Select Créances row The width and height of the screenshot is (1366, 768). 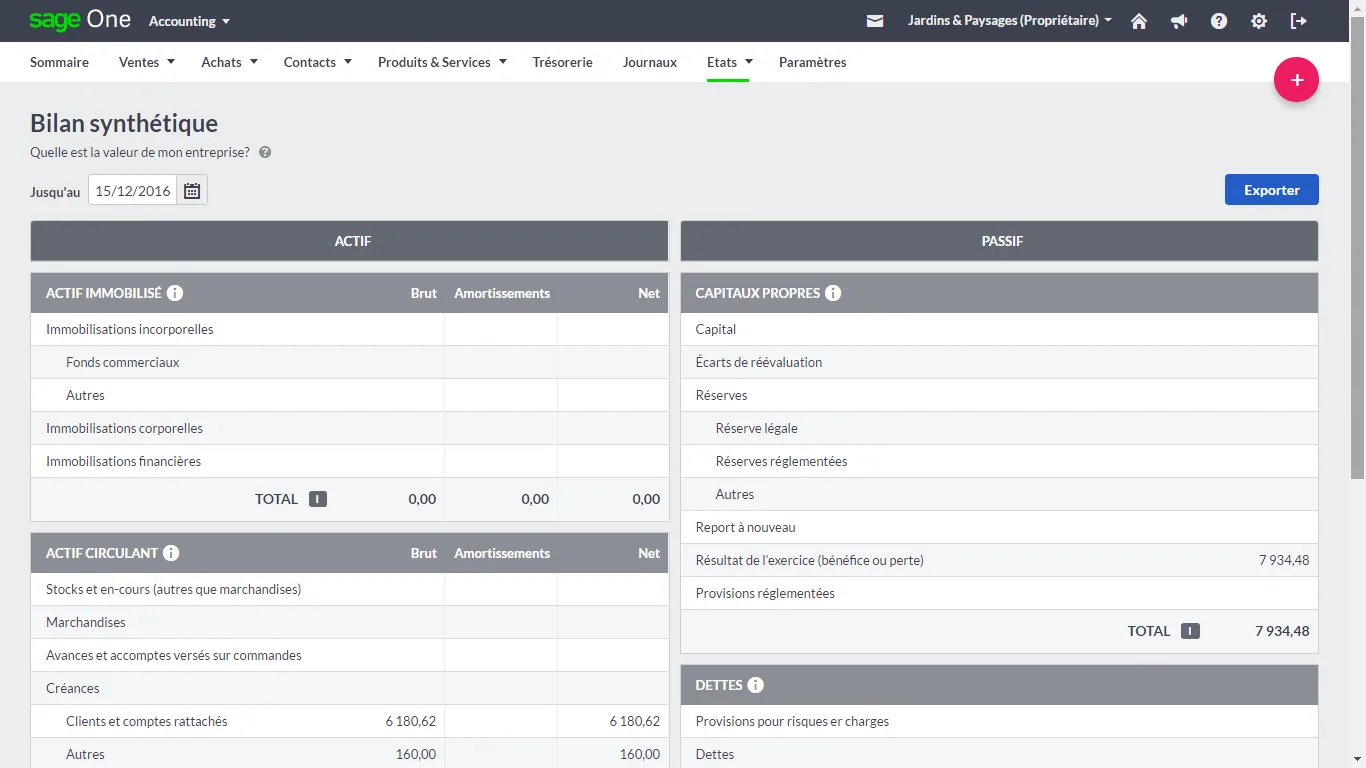pos(349,688)
